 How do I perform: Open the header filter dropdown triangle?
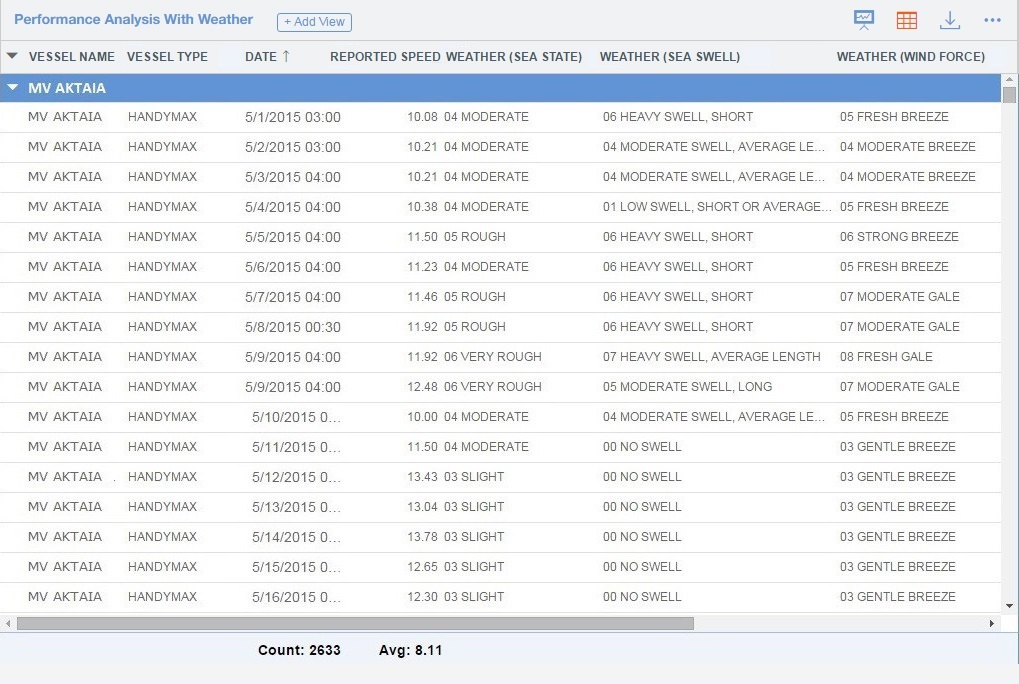[x=11, y=56]
